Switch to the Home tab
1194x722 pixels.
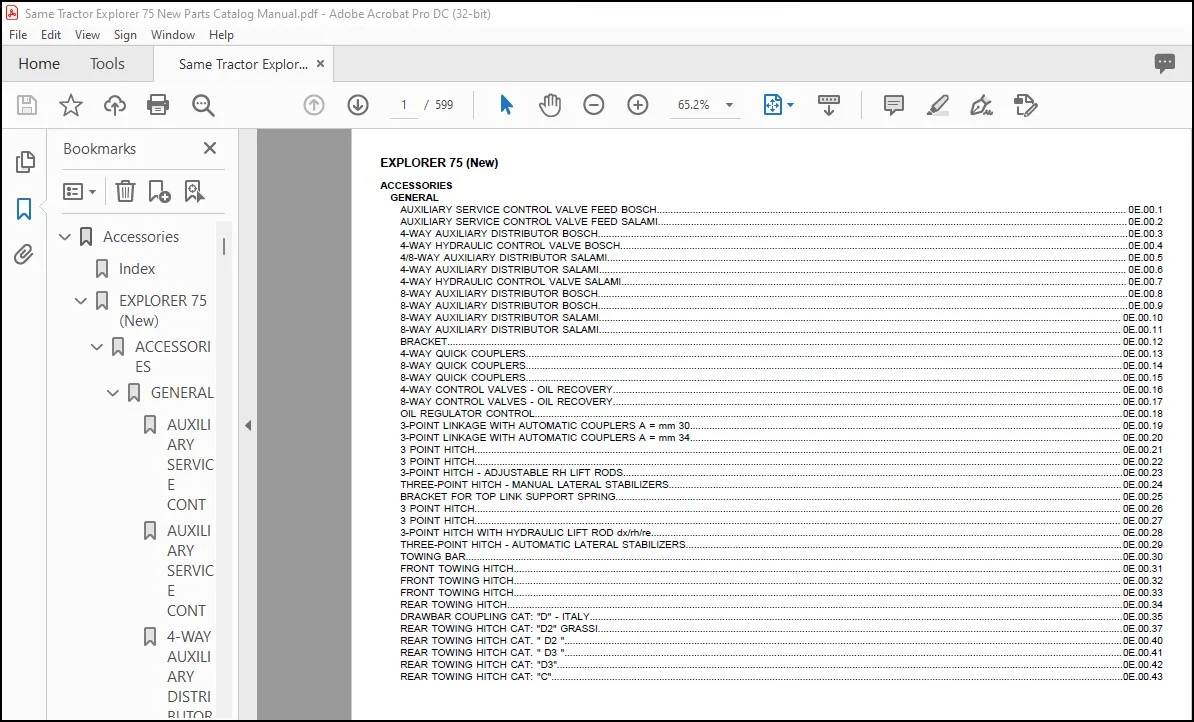[39, 64]
